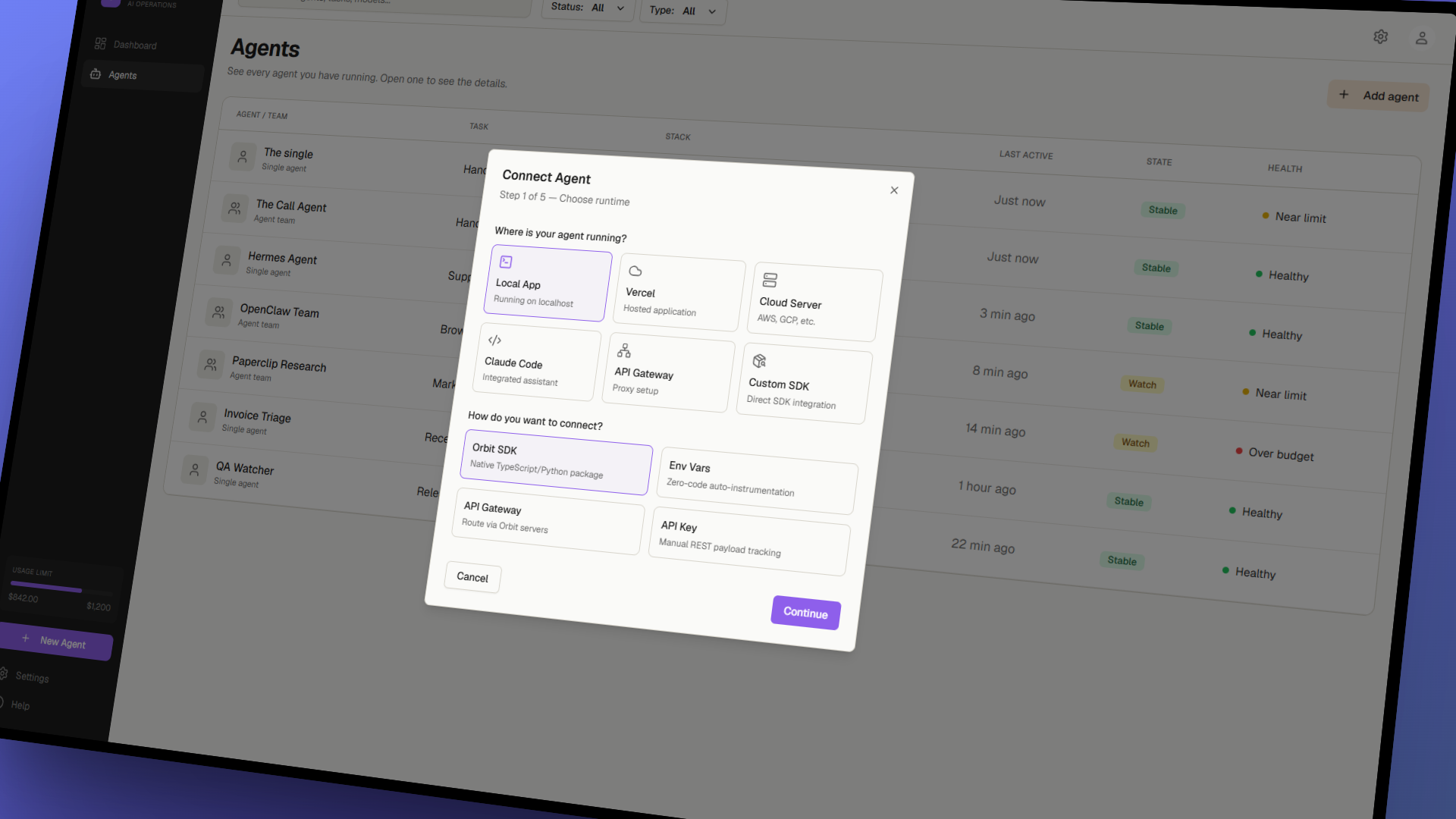Open Help in the sidebar

click(20, 705)
